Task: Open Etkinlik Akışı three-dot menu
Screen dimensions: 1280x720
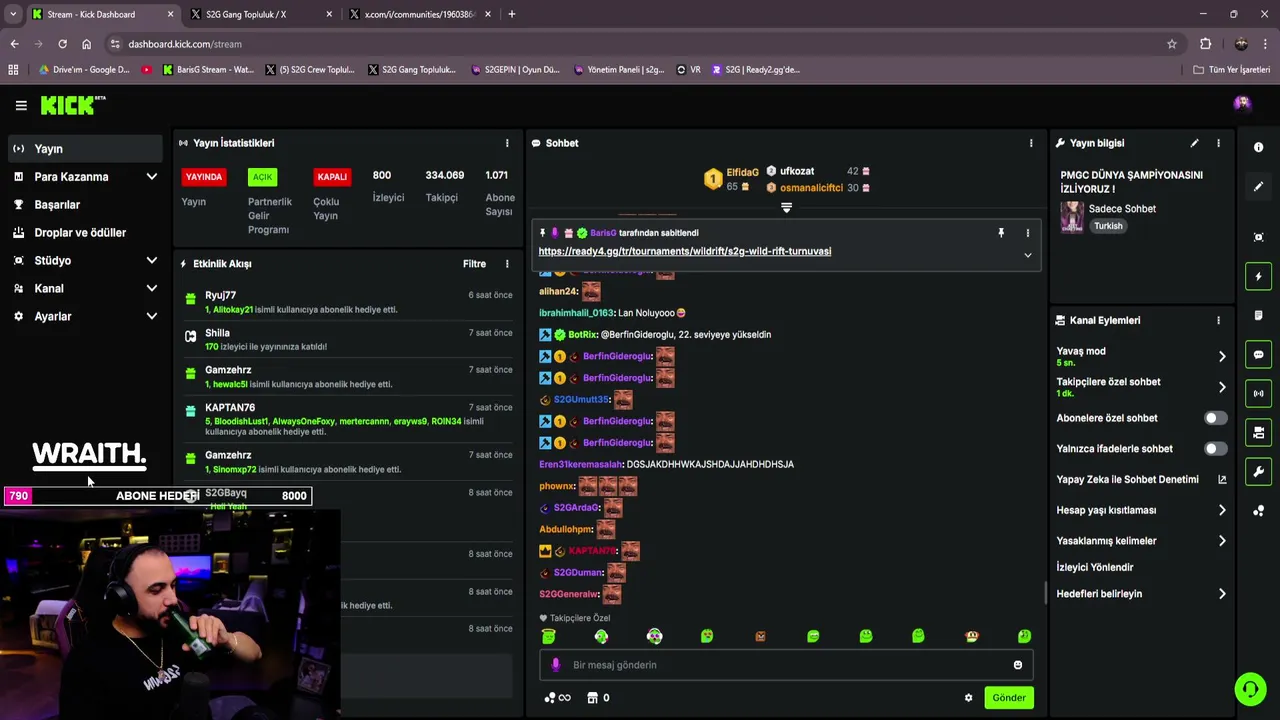Action: pyautogui.click(x=507, y=264)
